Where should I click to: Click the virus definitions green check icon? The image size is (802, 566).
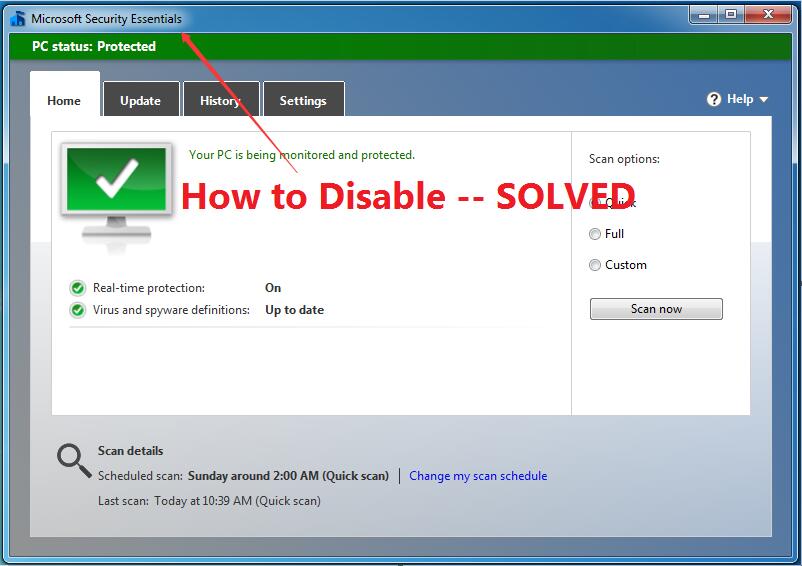pos(78,310)
